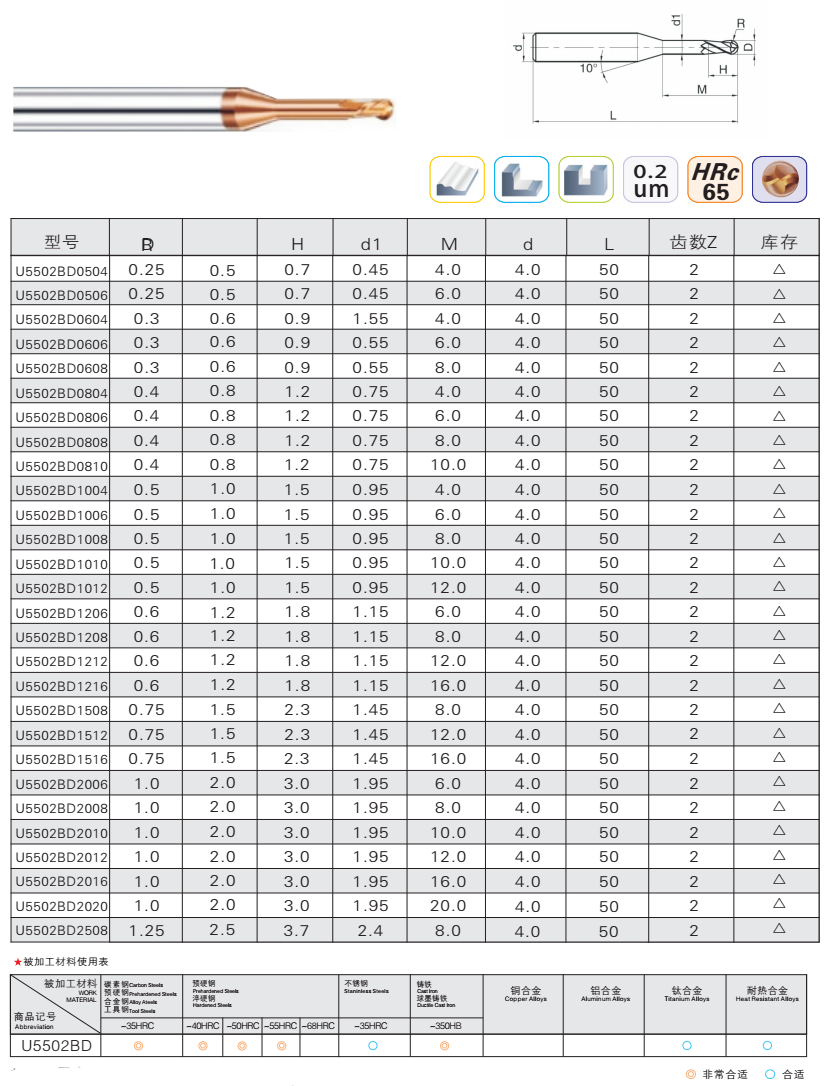Click the 齿数Z column header
The image size is (829, 1086).
point(693,243)
